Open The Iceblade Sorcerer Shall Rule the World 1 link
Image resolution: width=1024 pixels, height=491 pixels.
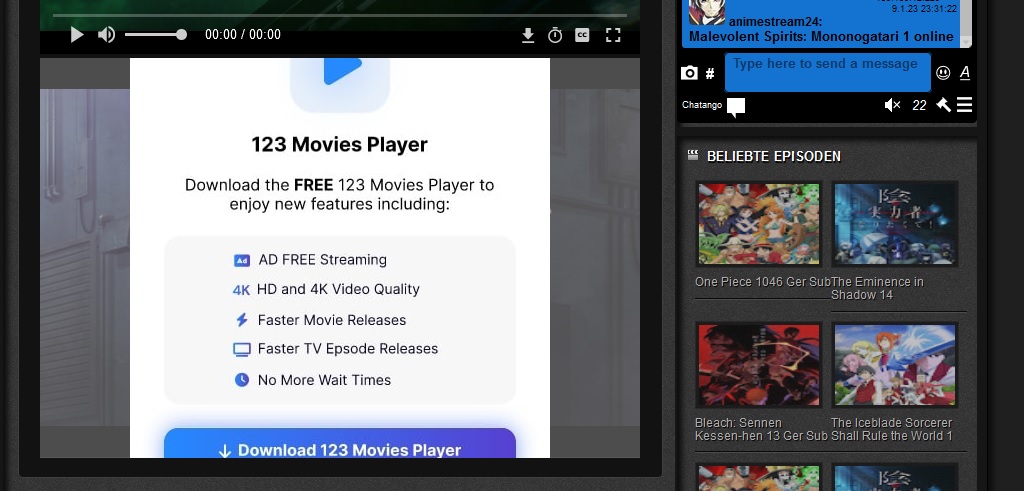(891, 429)
